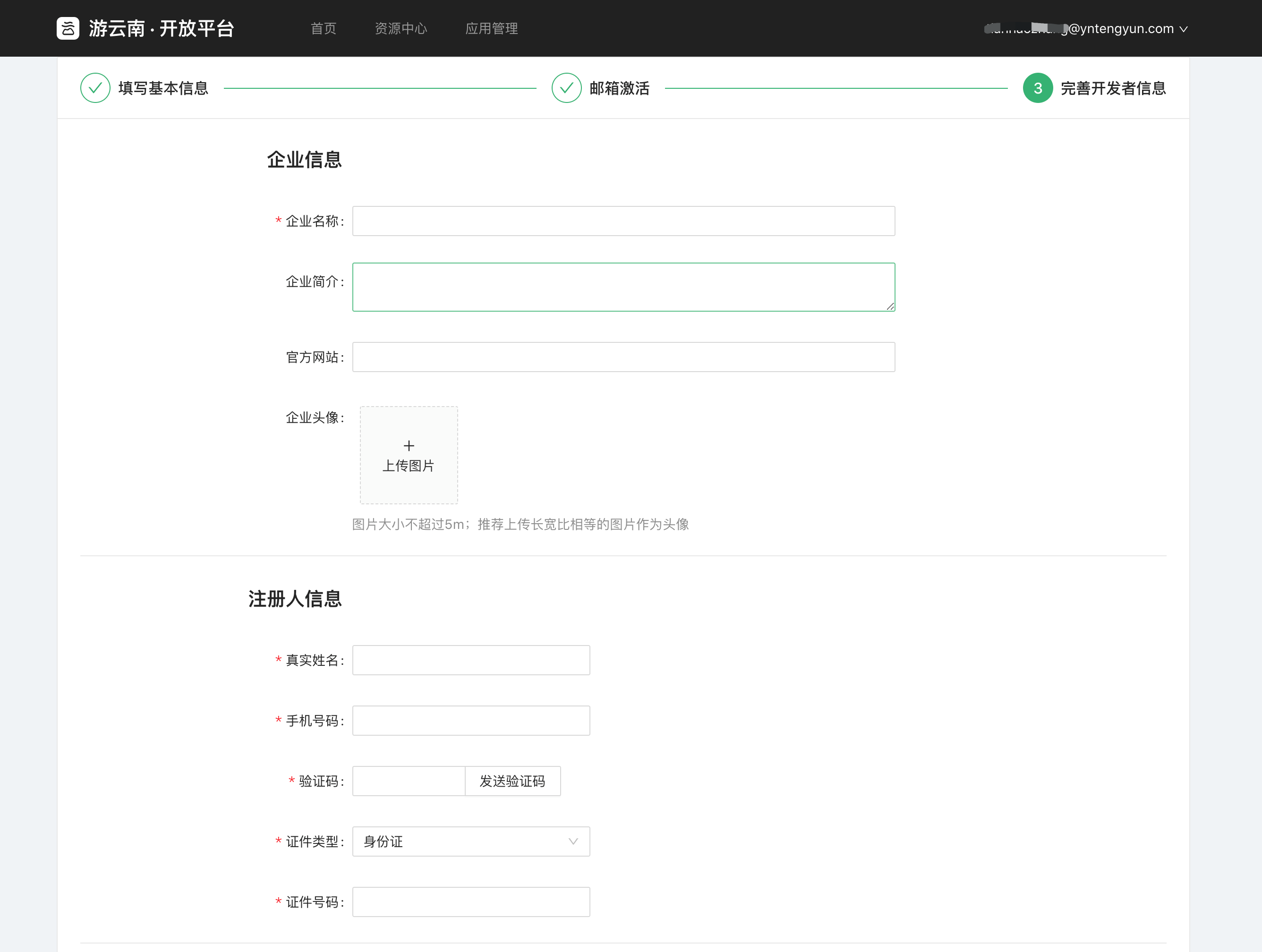Focus the 官方网站 input field
Image resolution: width=1262 pixels, height=952 pixels.
[x=623, y=357]
